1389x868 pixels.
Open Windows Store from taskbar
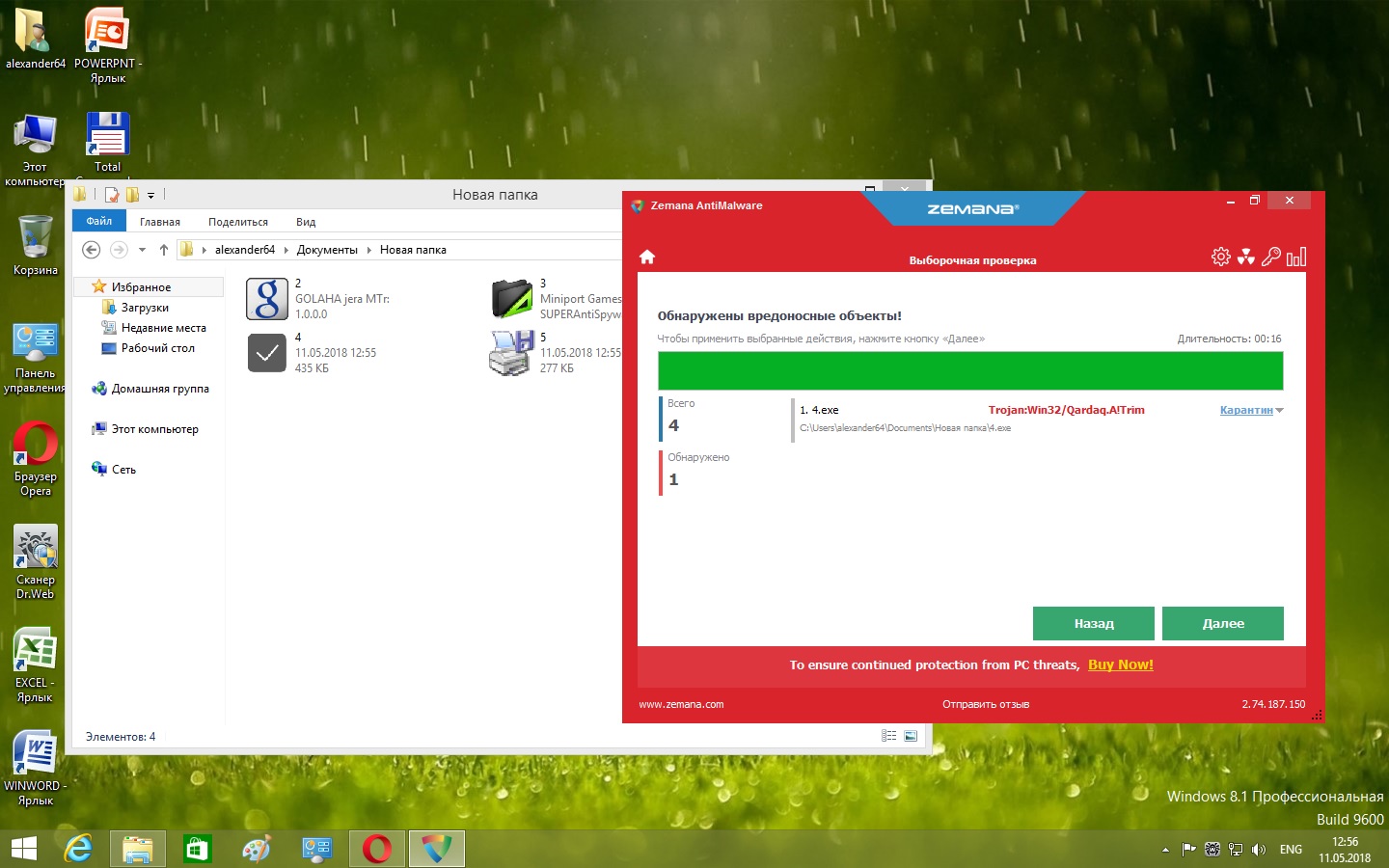coord(198,849)
